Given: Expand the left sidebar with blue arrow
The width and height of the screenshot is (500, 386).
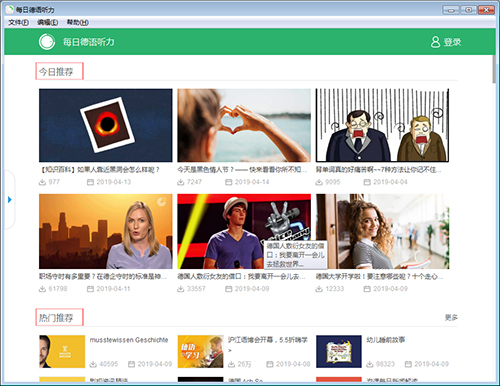Looking at the screenshot, I should [x=10, y=200].
